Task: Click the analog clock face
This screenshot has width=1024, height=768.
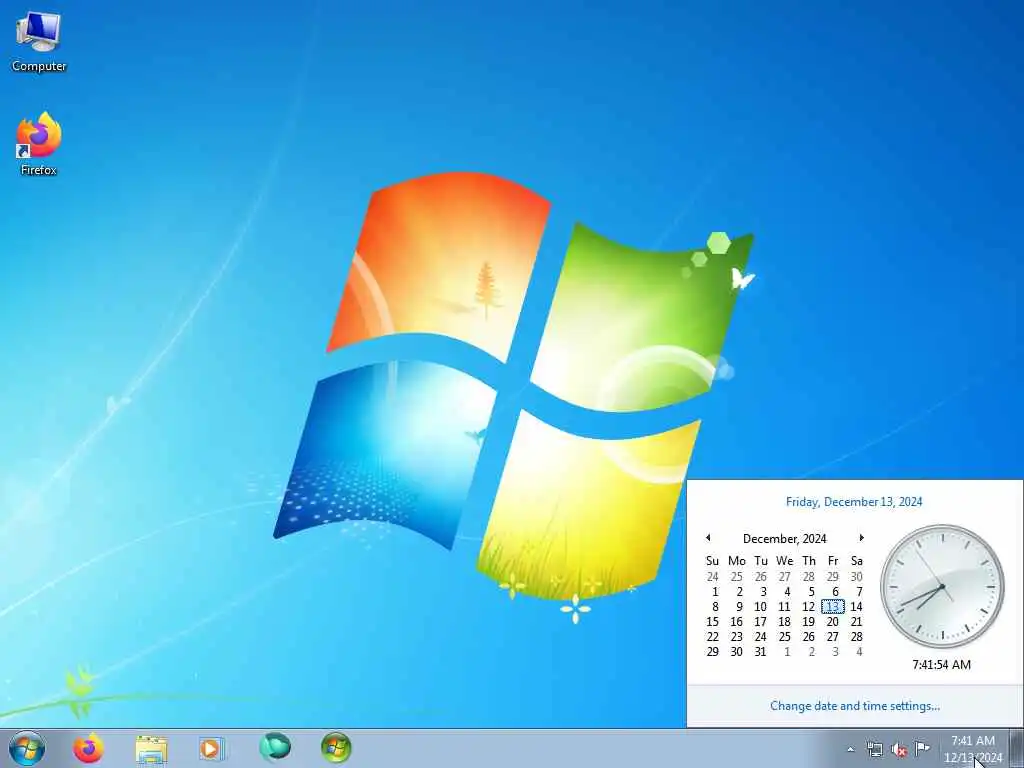Action: click(x=942, y=586)
